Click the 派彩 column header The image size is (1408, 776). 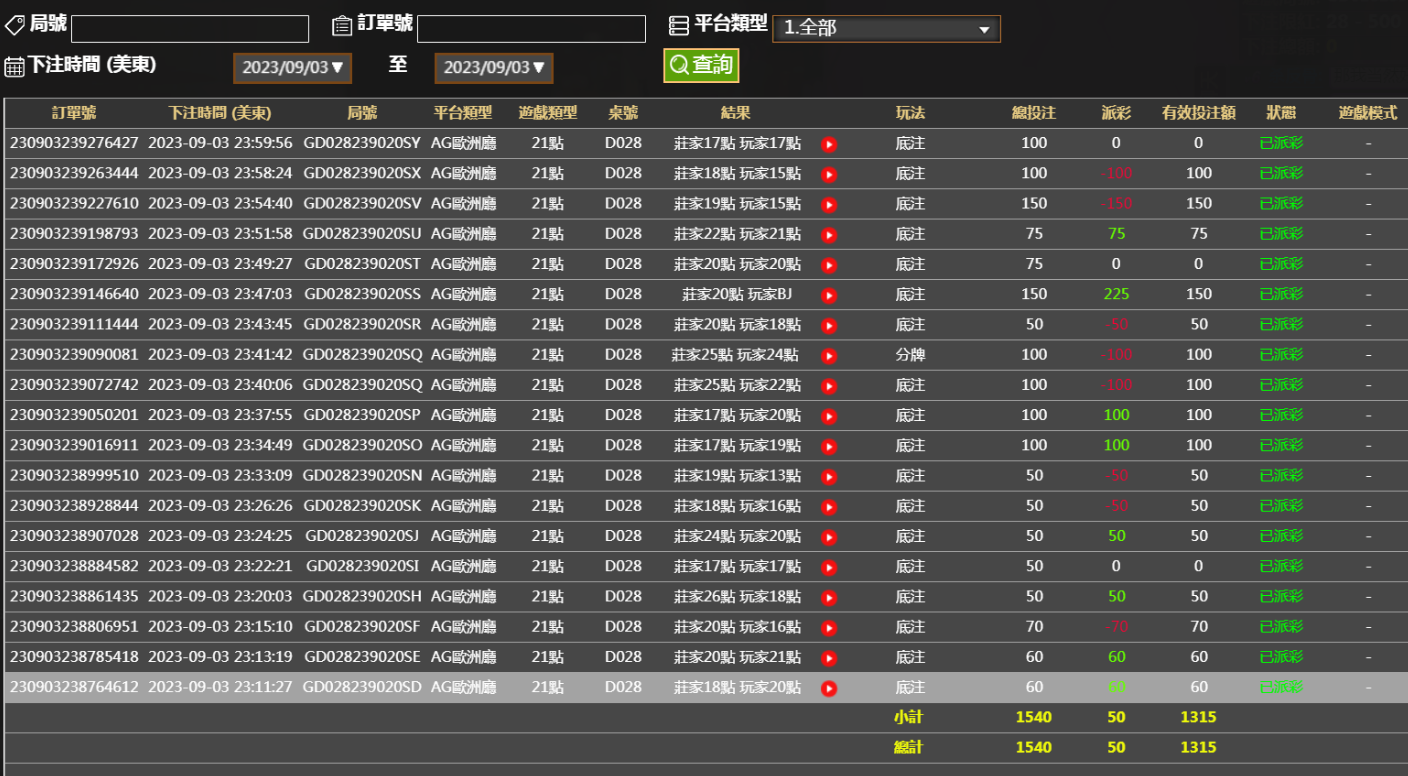pos(1116,113)
